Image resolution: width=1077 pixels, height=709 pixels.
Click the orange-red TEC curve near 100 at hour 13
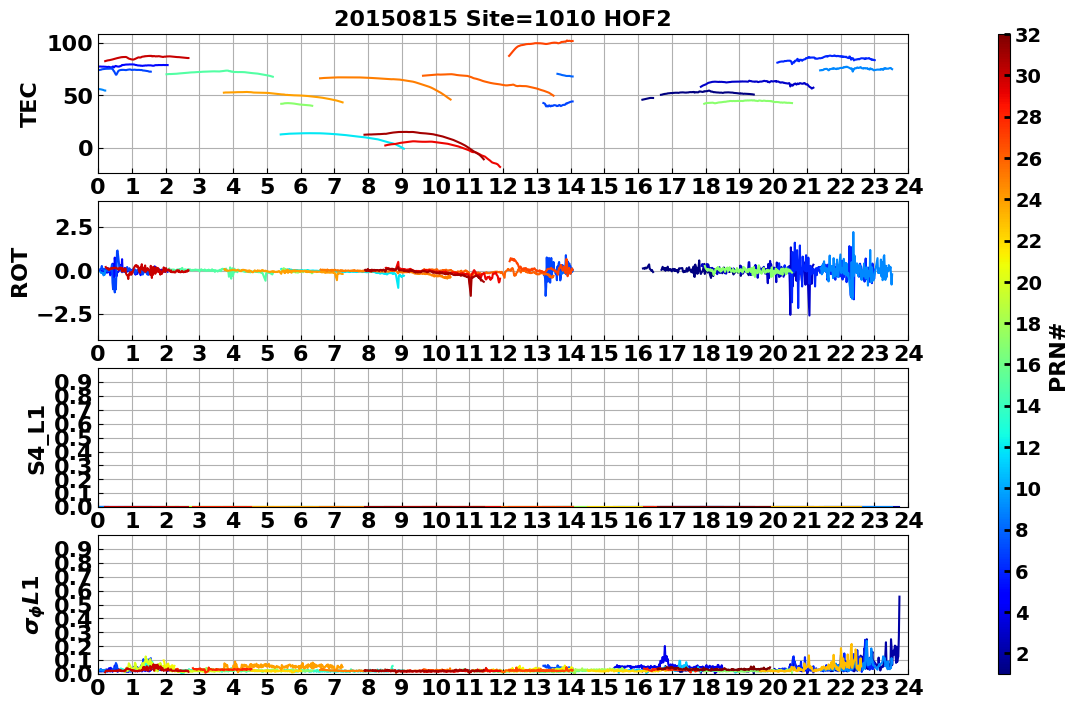[x=541, y=45]
